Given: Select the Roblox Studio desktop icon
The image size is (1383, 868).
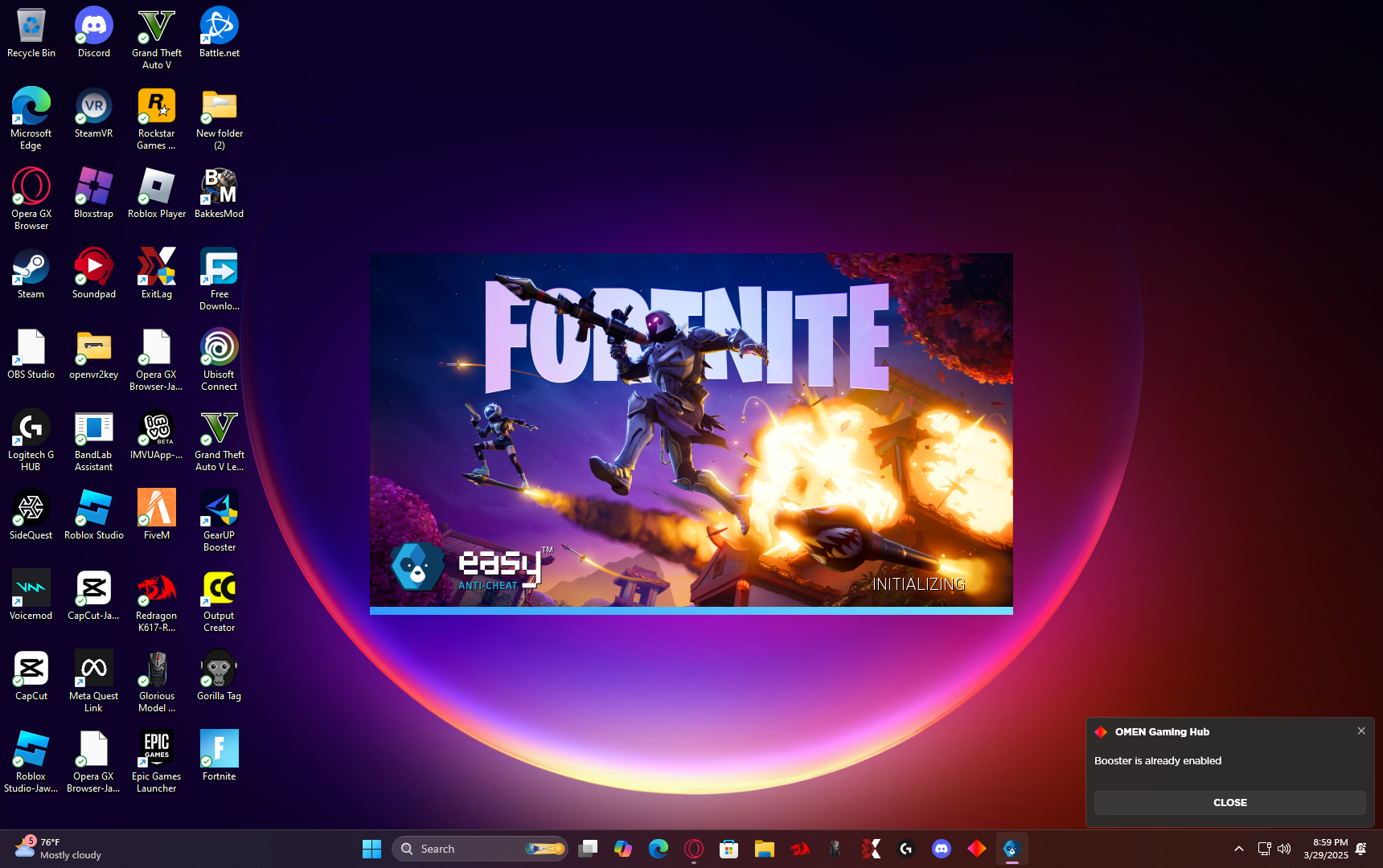Looking at the screenshot, I should [x=94, y=515].
